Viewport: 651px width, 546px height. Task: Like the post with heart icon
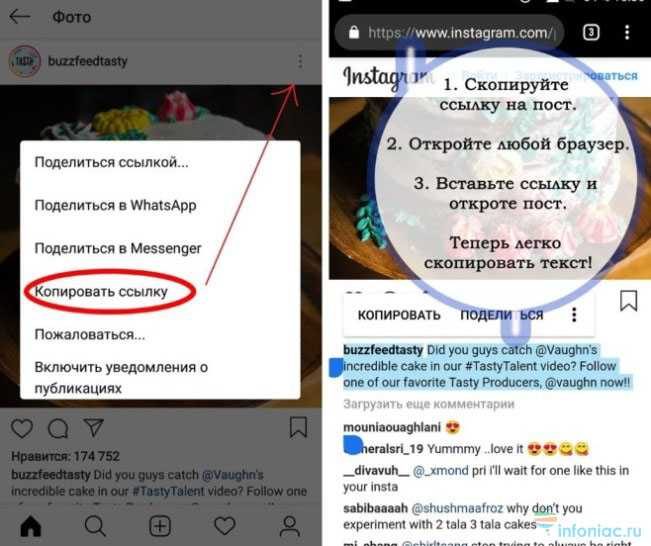point(22,428)
